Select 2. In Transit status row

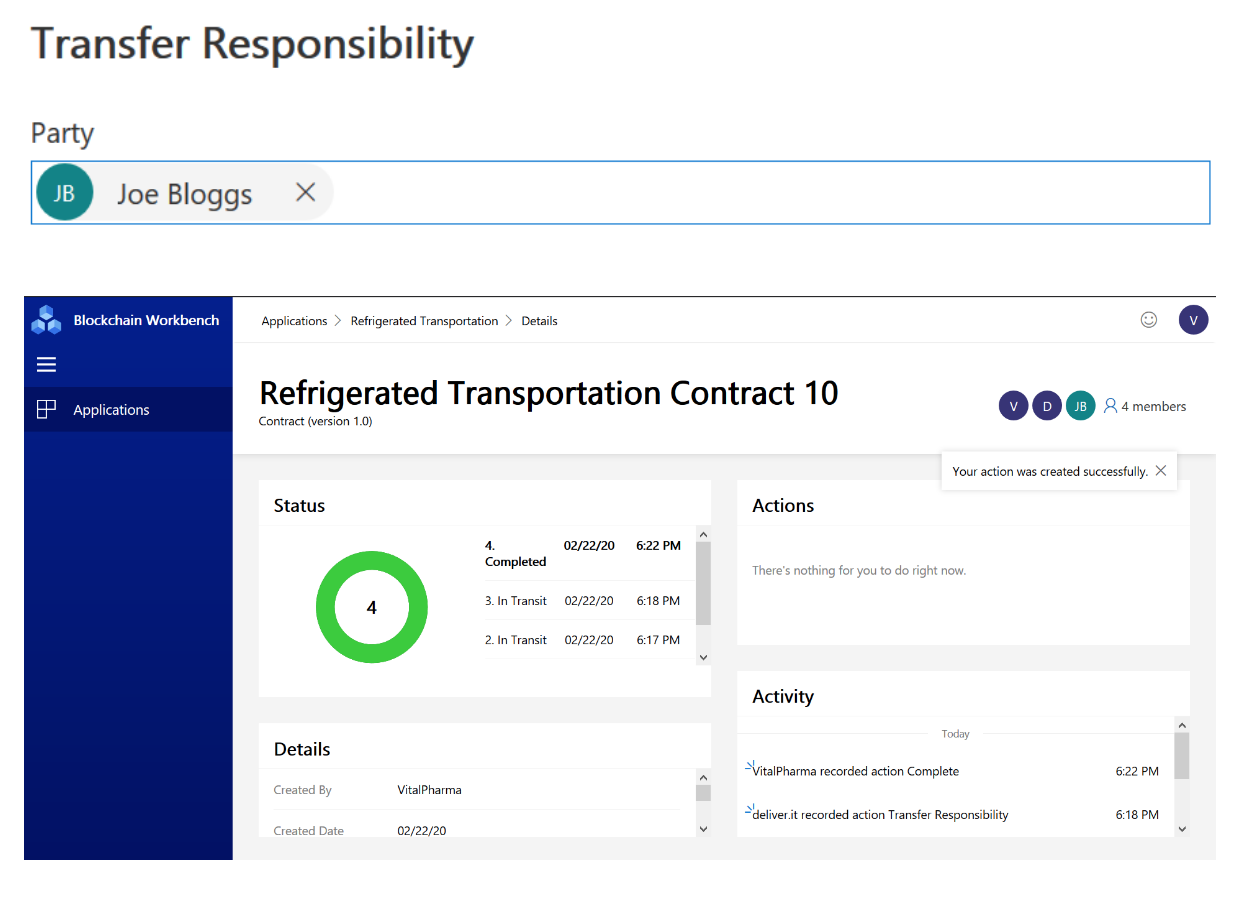(x=583, y=640)
